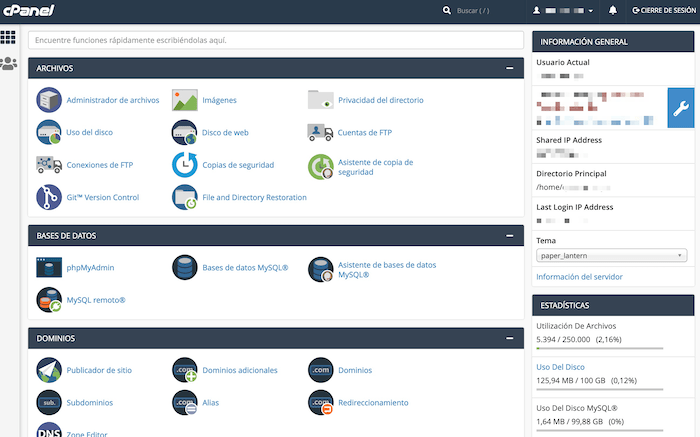Click the '5.394 / 250.000' file usage value
The height and width of the screenshot is (437, 700).
click(x=563, y=339)
